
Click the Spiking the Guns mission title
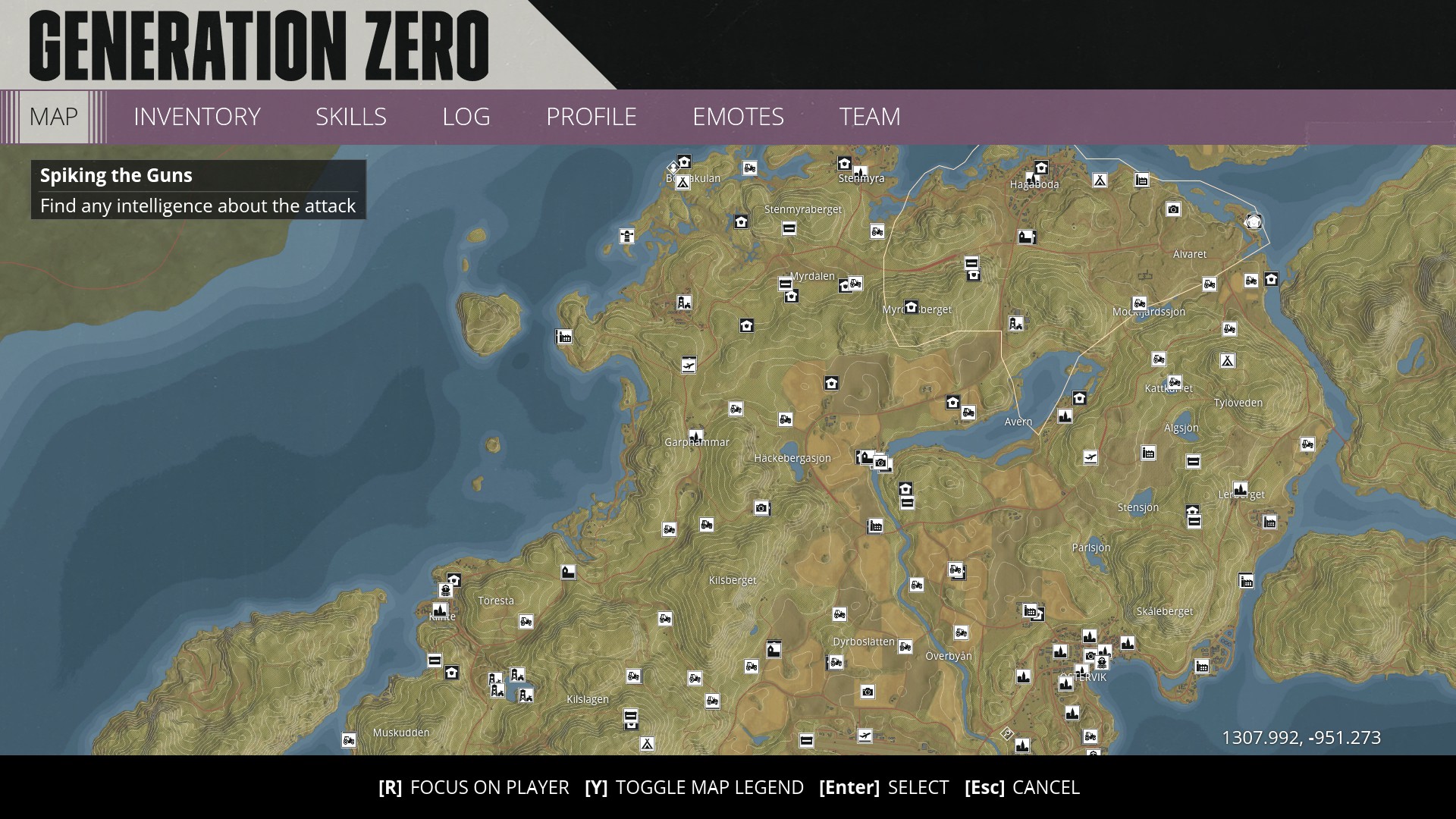tap(116, 175)
